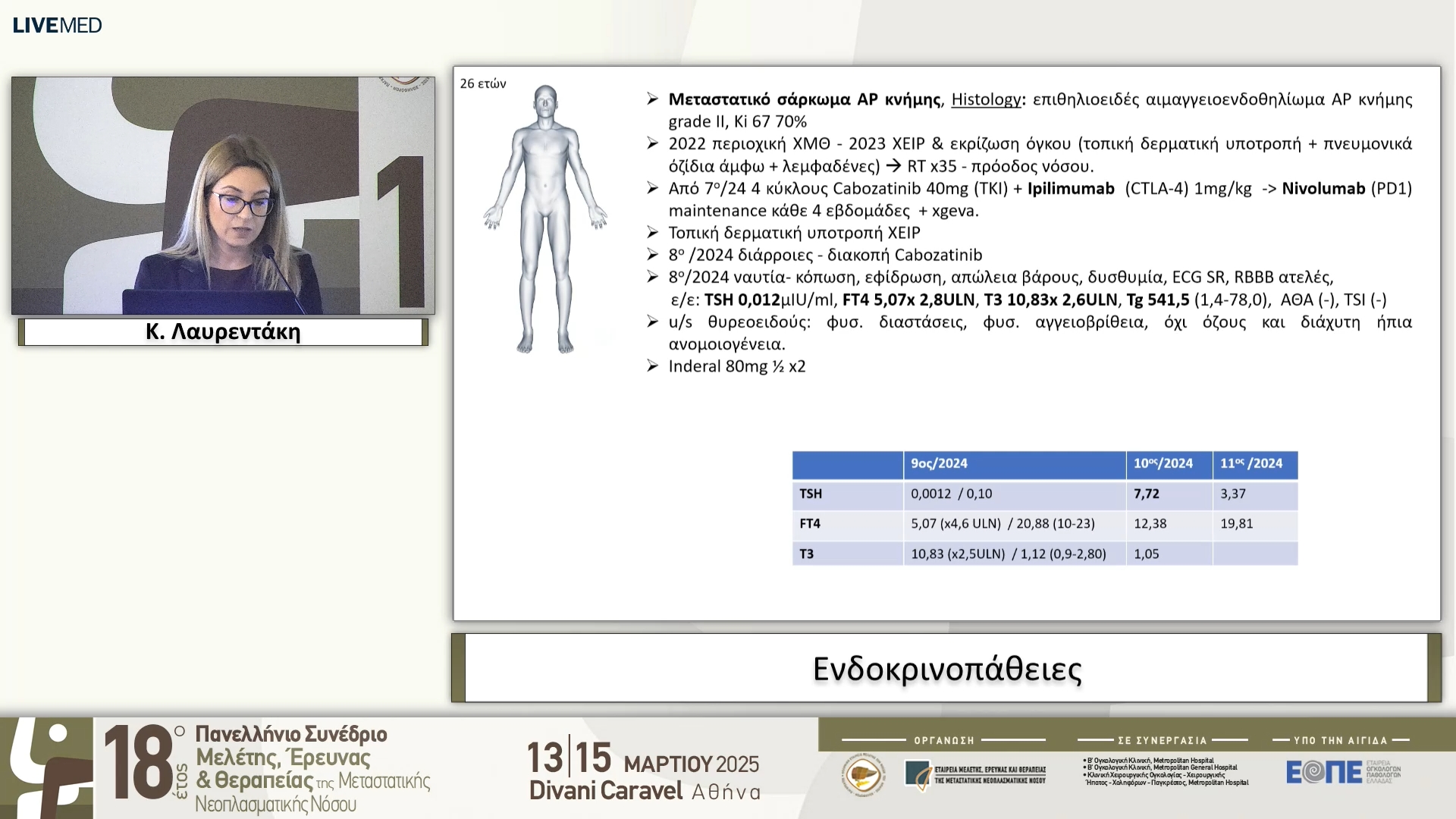1456x819 pixels.
Task: Click the 13|15 ΜΑΡΤΙΟΥ 2025 date
Action: 643,759
